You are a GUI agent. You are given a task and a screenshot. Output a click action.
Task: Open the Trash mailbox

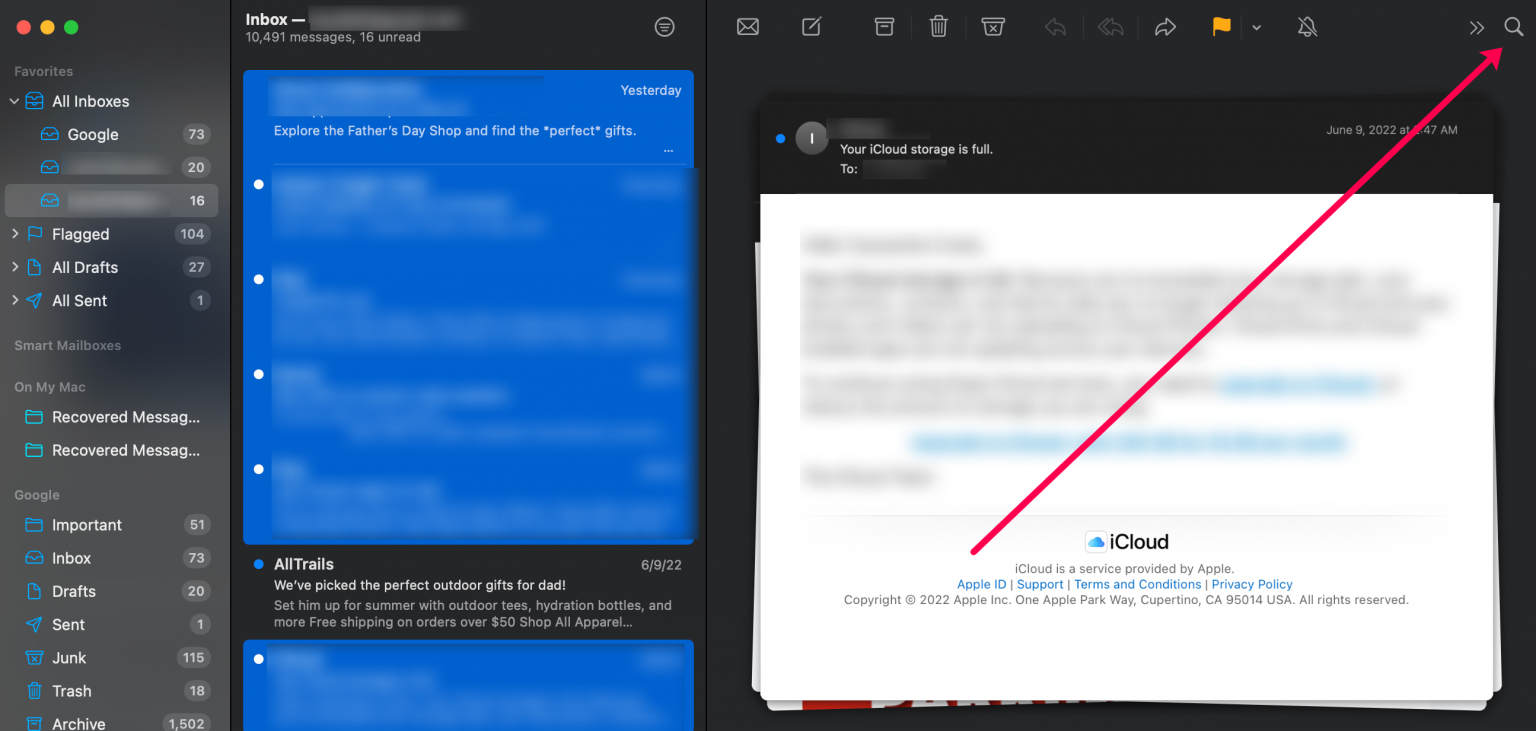(x=71, y=691)
